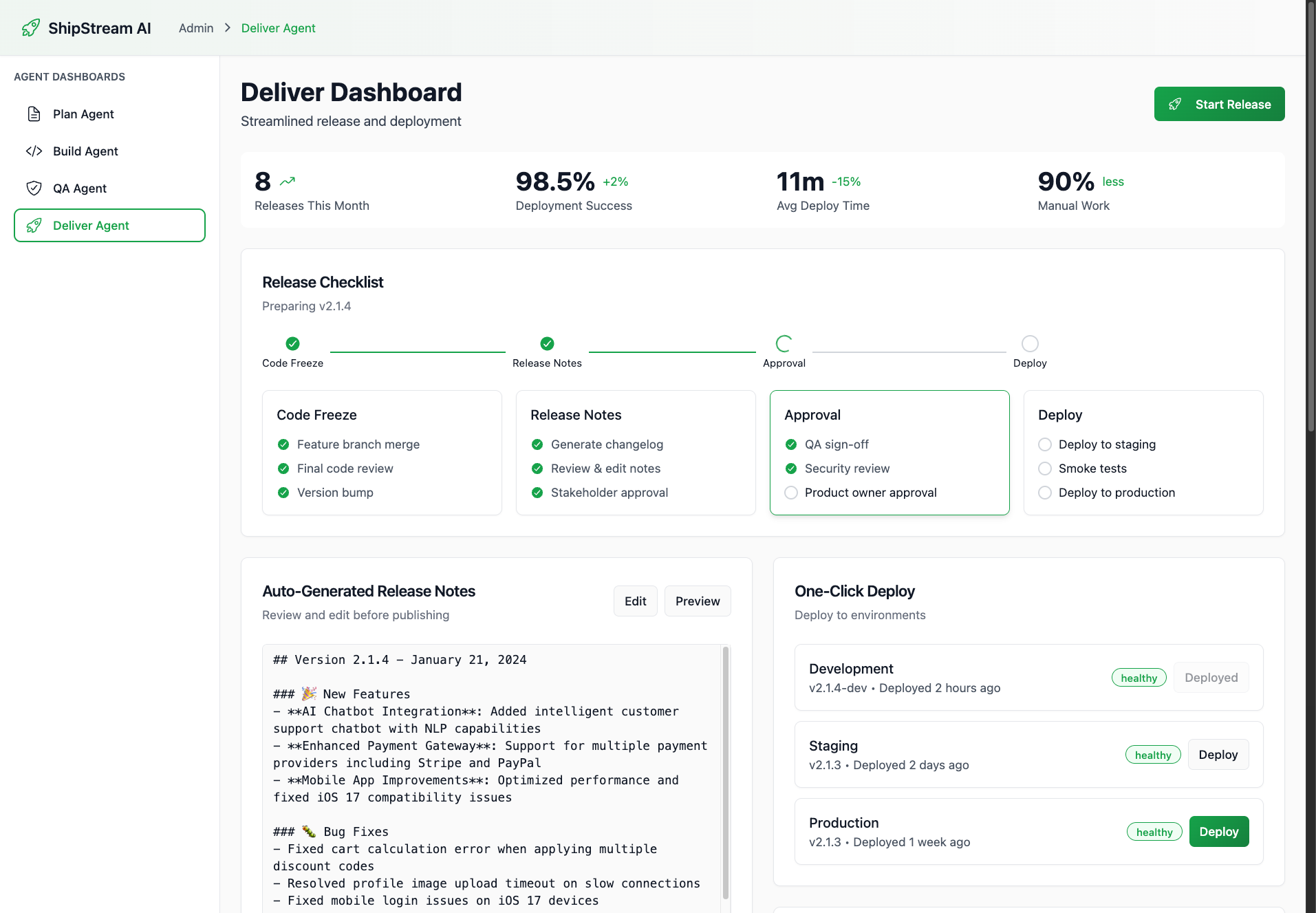Click the Approval in-progress spinner icon

[784, 343]
